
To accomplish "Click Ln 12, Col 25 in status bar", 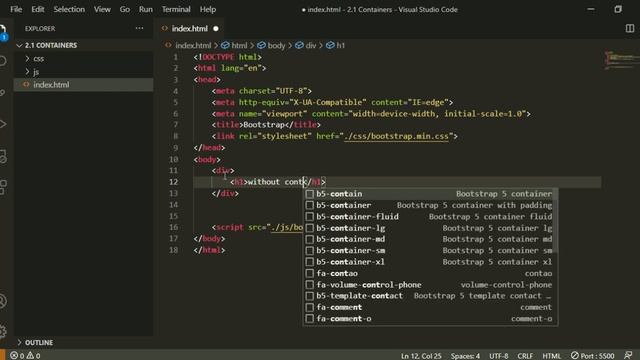I will pyautogui.click(x=421, y=356).
